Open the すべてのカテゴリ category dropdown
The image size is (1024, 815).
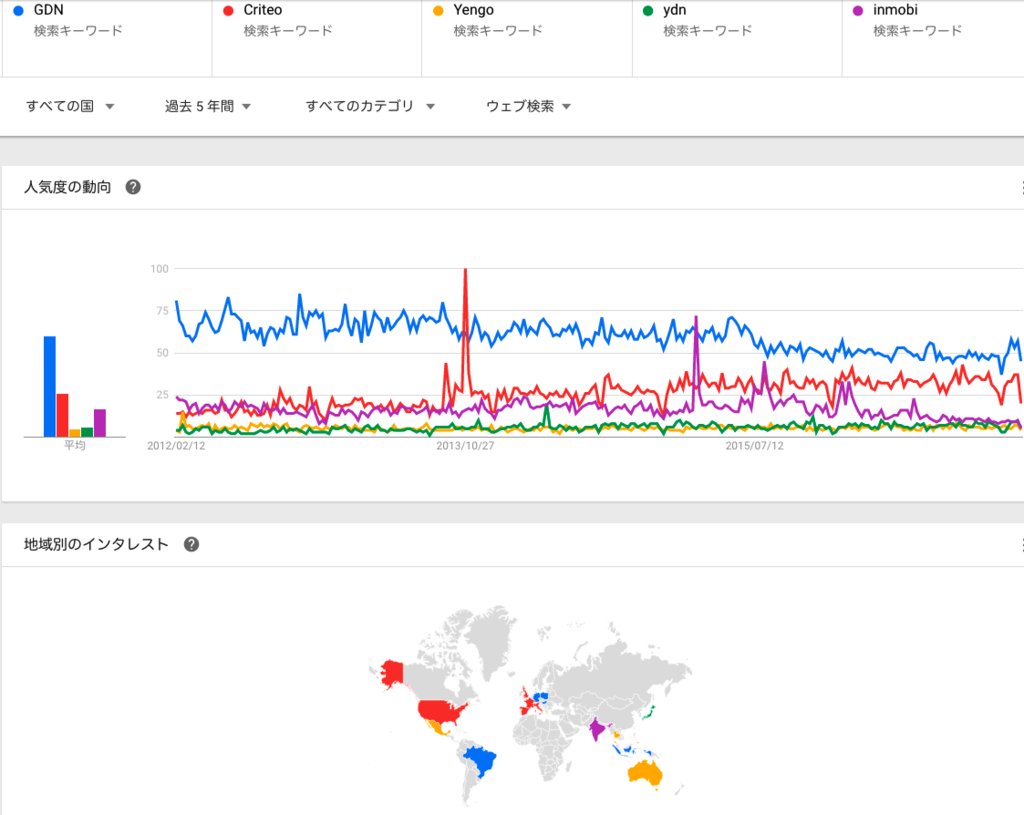point(370,106)
